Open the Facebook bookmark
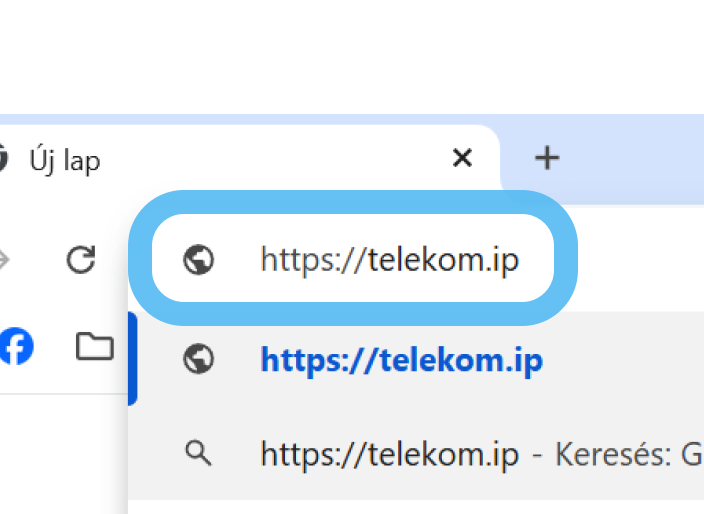 point(16,346)
